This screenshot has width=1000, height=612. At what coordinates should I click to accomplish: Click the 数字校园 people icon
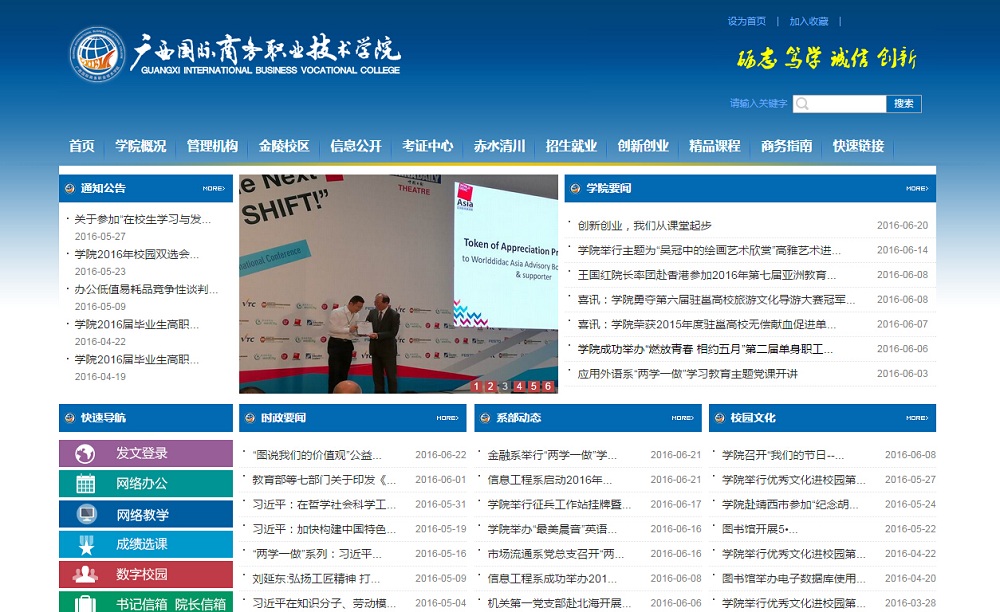coord(85,574)
